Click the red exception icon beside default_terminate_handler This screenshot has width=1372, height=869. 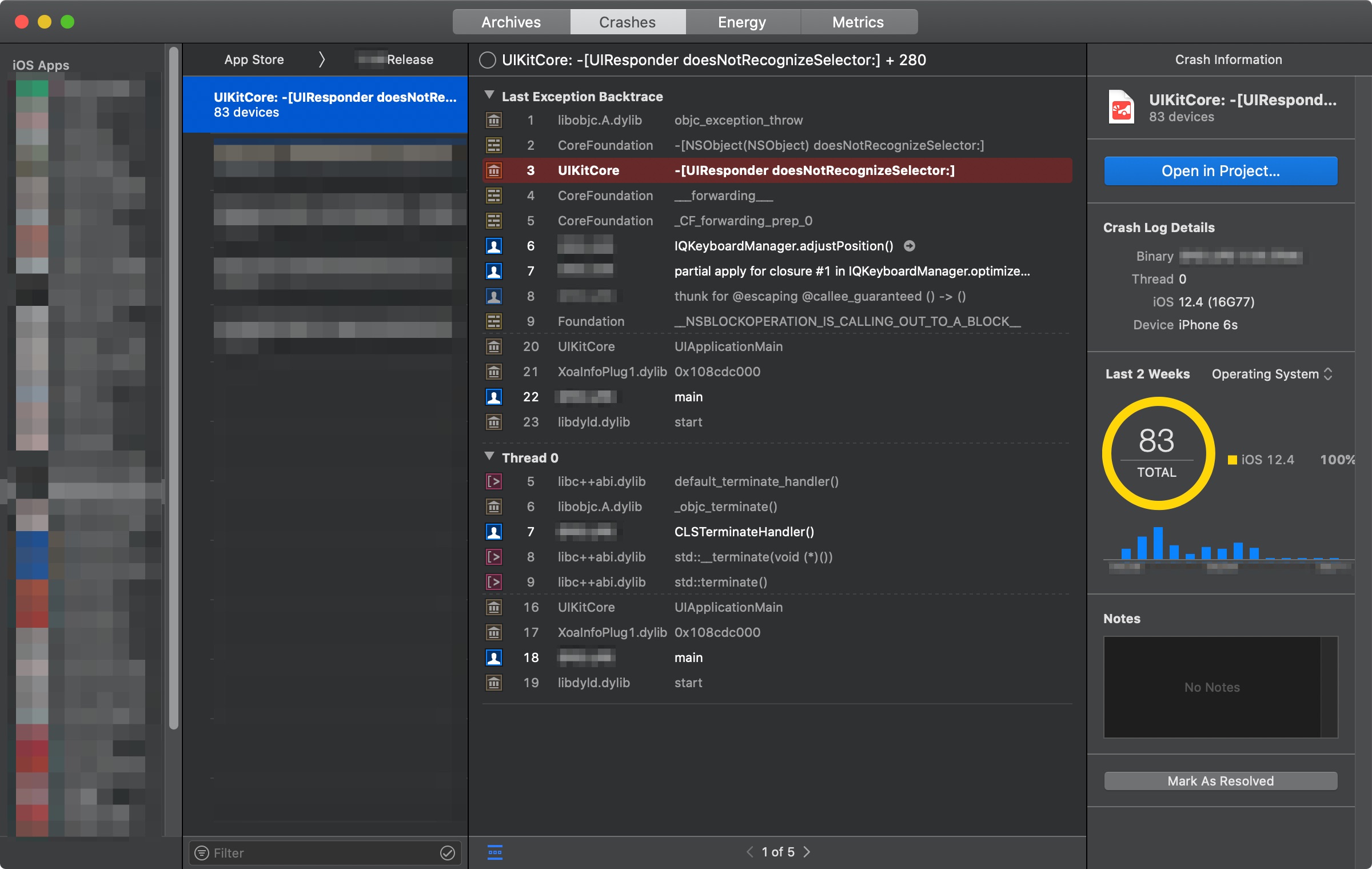494,481
